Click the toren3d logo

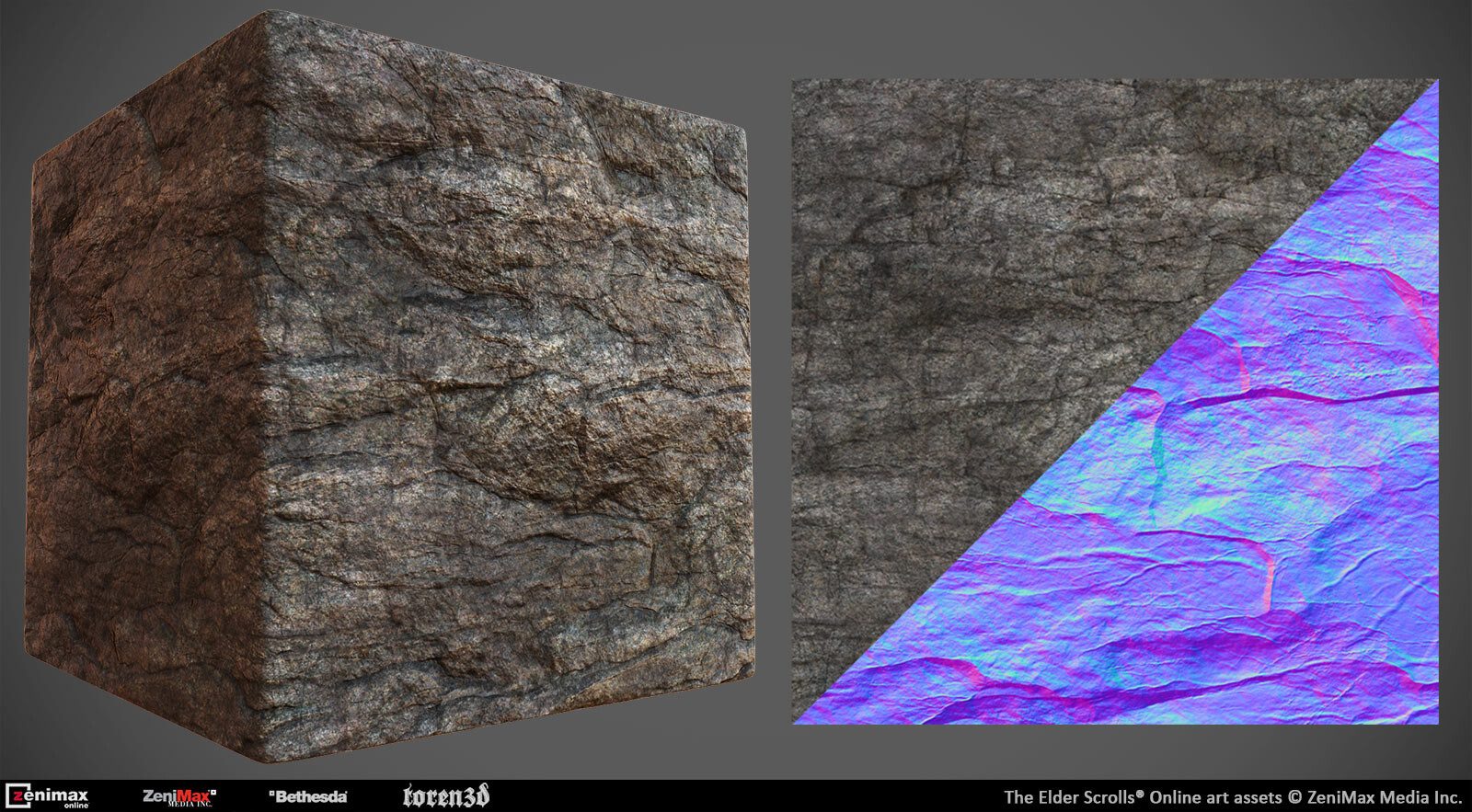446,796
